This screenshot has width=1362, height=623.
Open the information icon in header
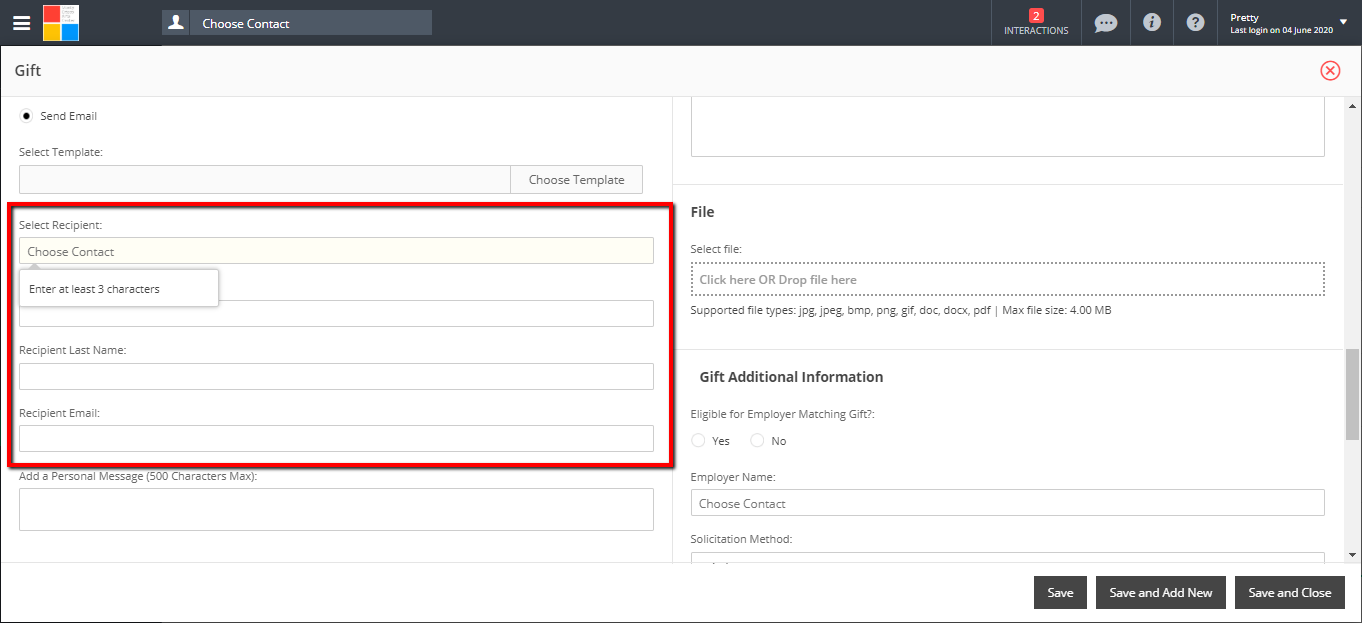point(1152,22)
